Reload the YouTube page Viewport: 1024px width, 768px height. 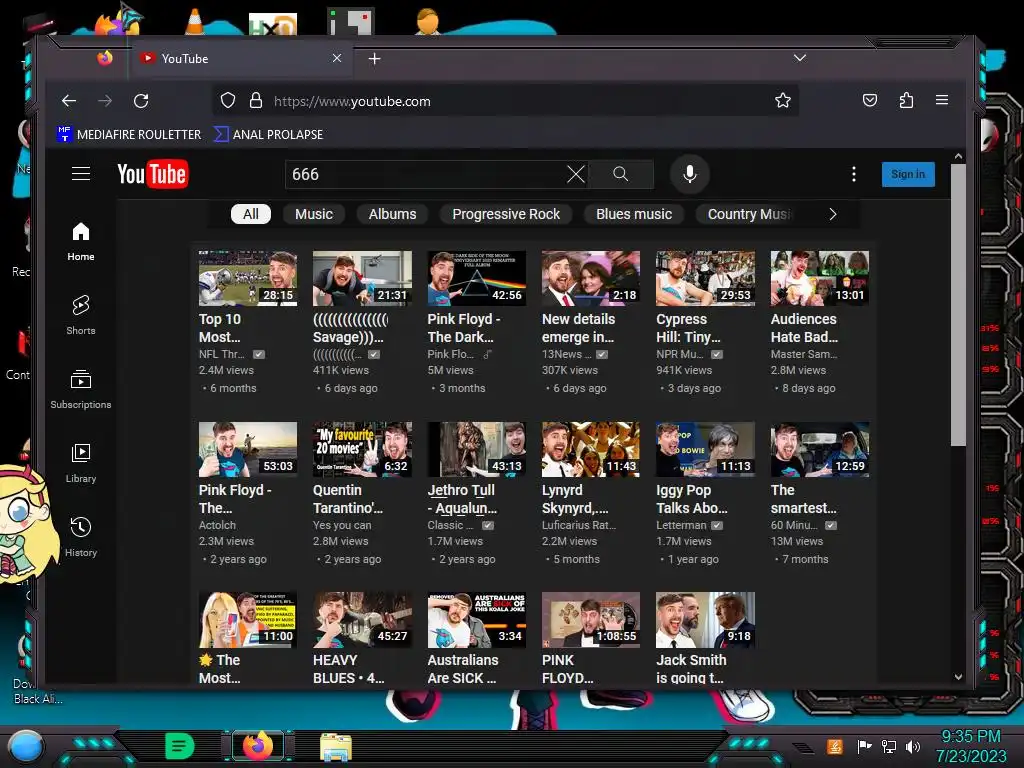[141, 101]
